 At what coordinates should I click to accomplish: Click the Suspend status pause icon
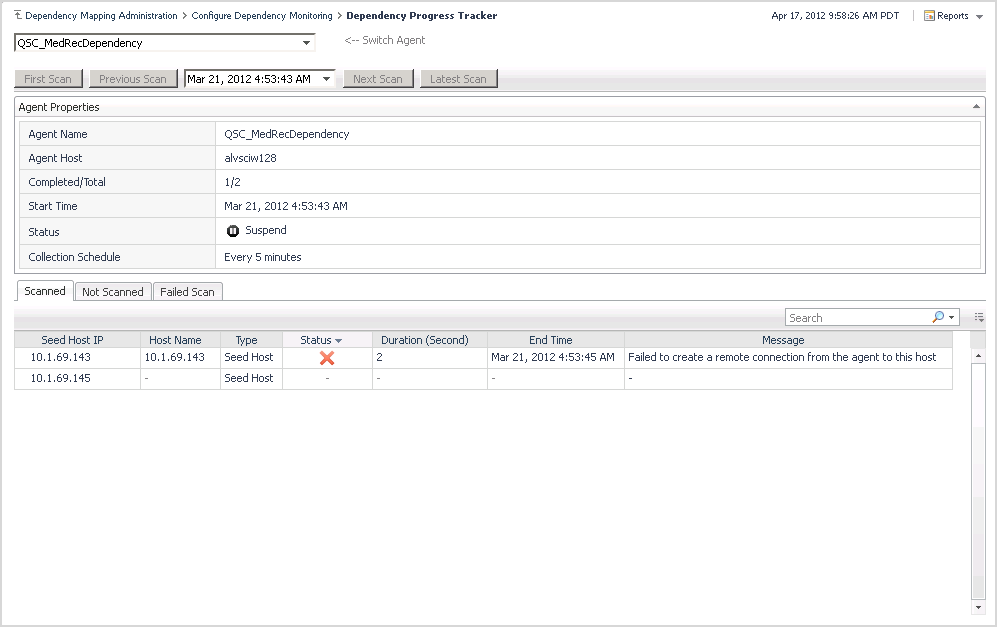(x=233, y=231)
